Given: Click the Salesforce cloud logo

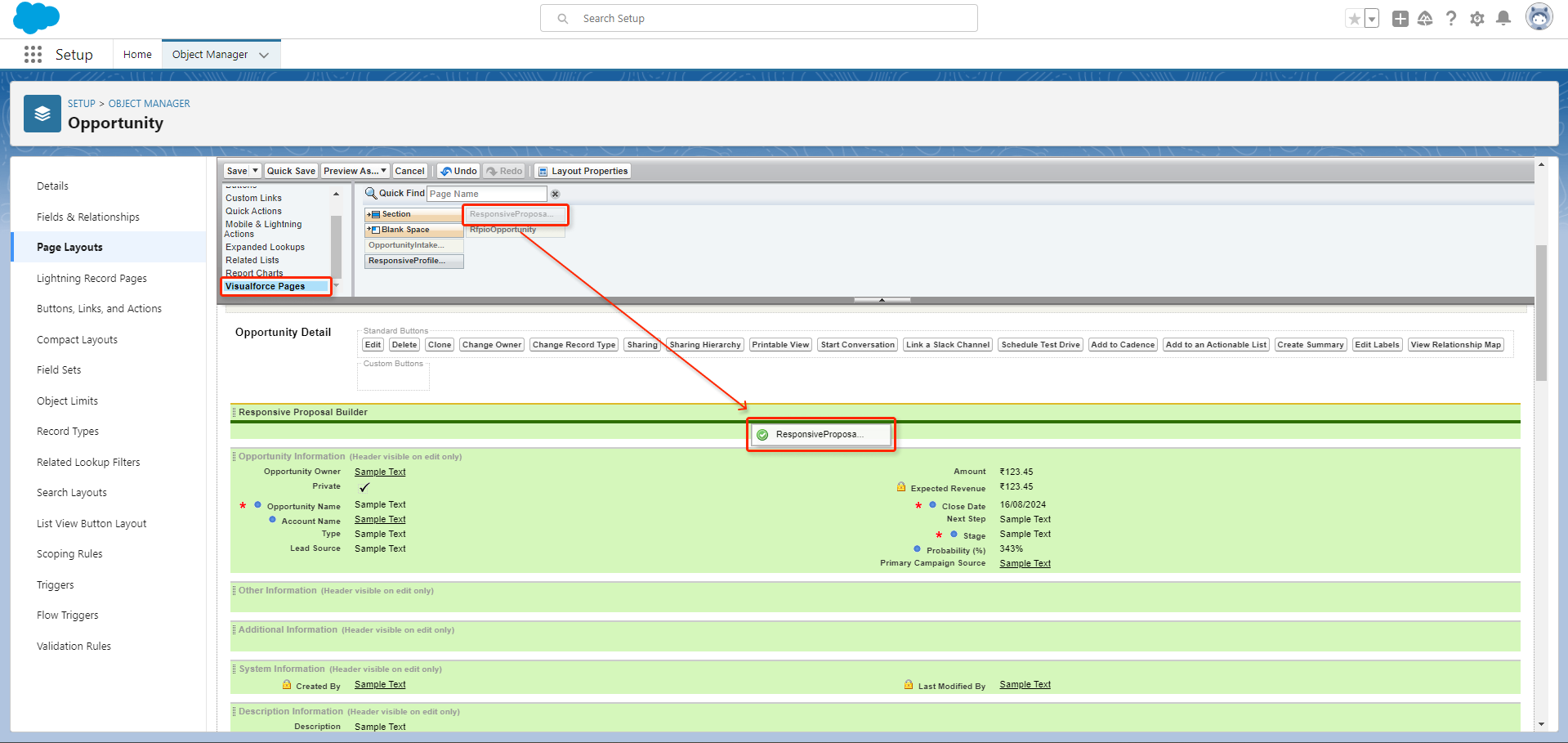Looking at the screenshot, I should 37,17.
